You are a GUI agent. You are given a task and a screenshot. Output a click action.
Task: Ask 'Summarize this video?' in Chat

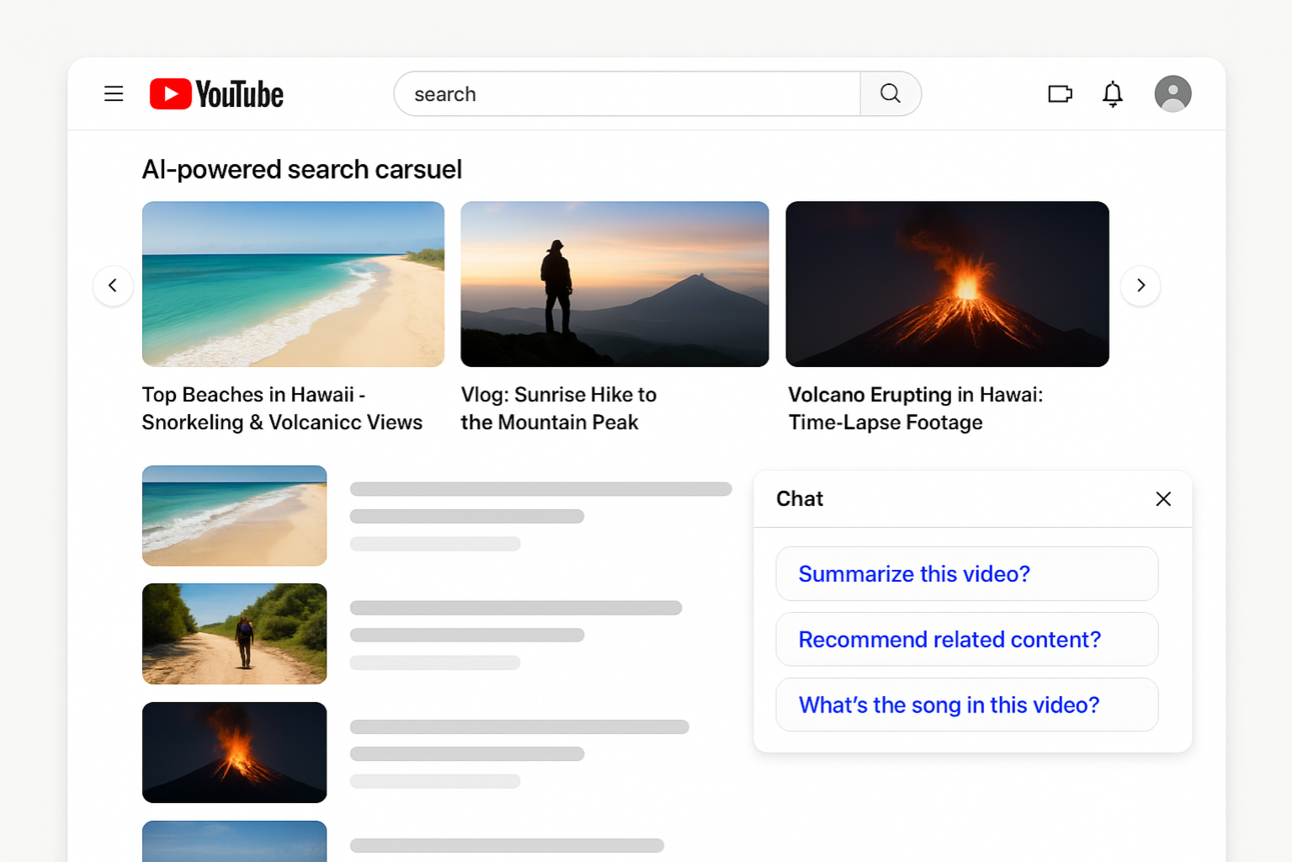tap(966, 573)
